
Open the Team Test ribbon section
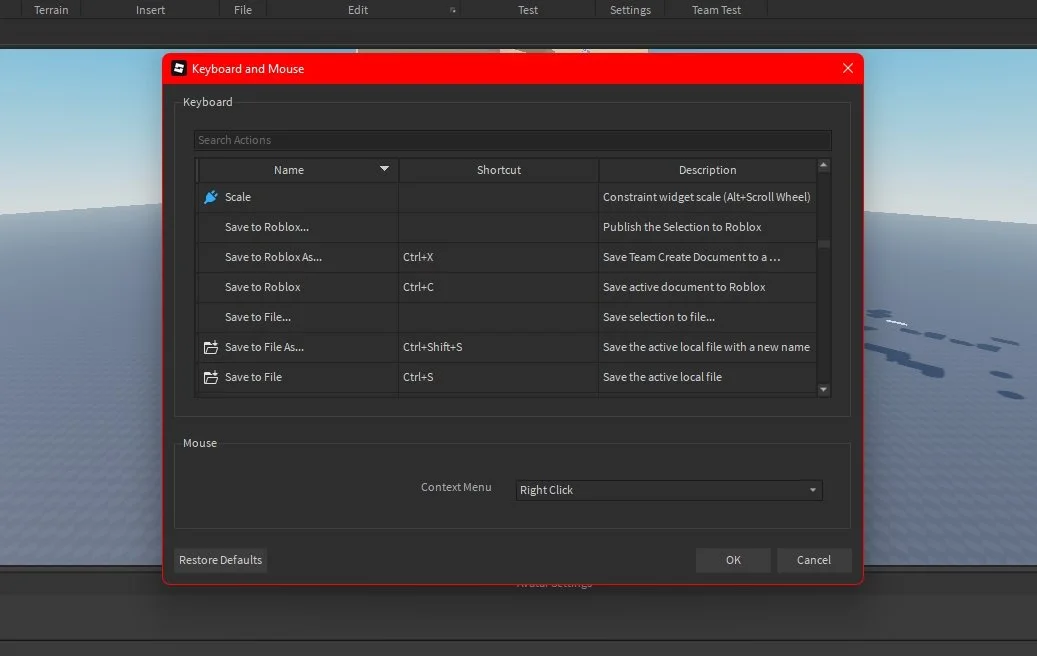[x=716, y=10]
